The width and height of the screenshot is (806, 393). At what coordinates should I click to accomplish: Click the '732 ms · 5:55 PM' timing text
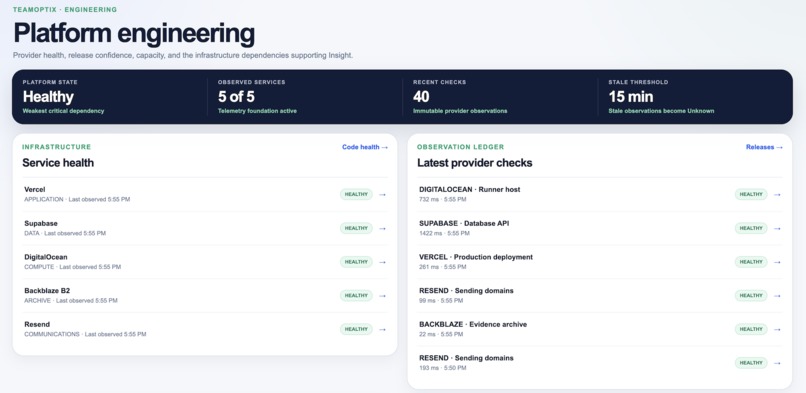point(443,199)
